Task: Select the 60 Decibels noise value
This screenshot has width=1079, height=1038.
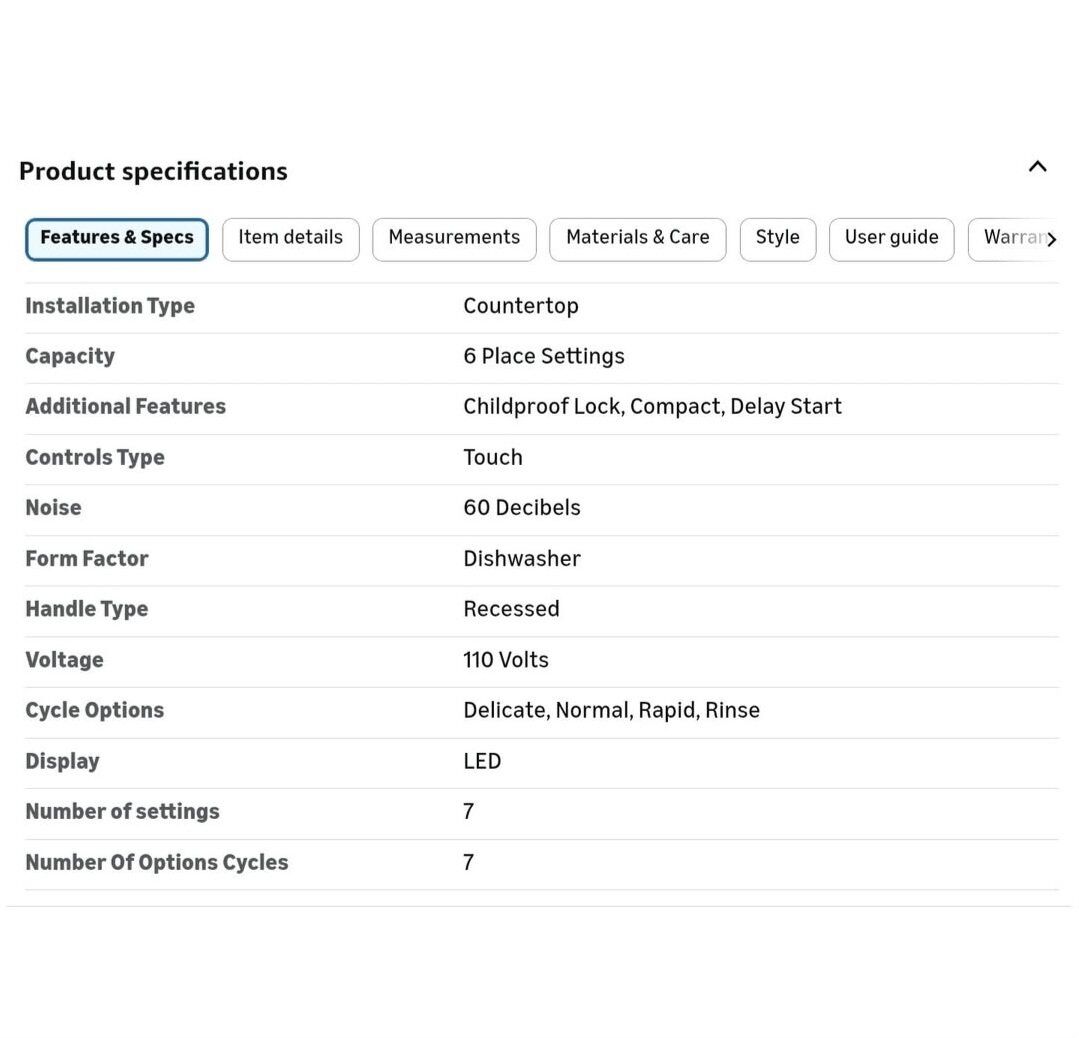Action: pyautogui.click(x=521, y=507)
